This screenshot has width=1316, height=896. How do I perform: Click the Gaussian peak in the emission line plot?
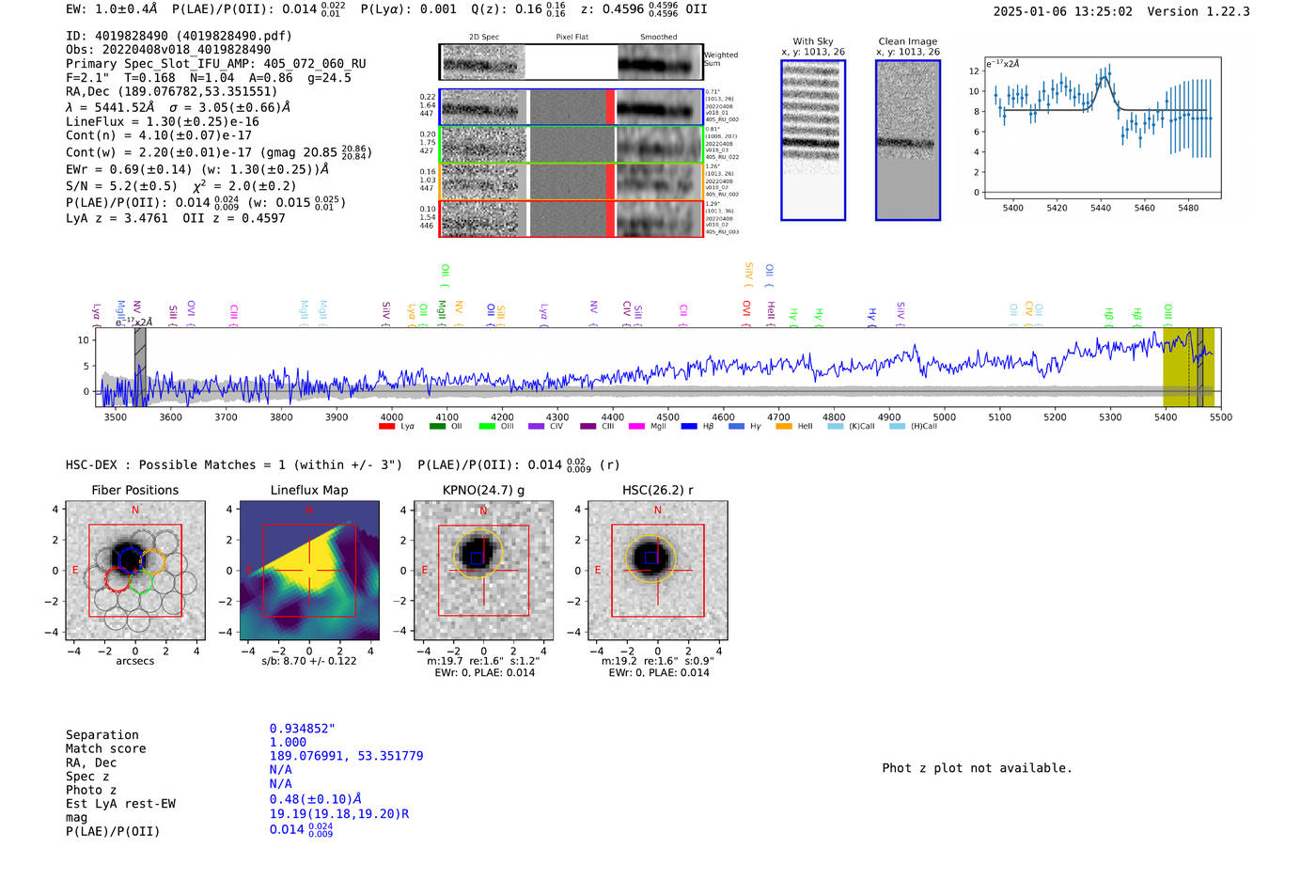[x=1105, y=79]
